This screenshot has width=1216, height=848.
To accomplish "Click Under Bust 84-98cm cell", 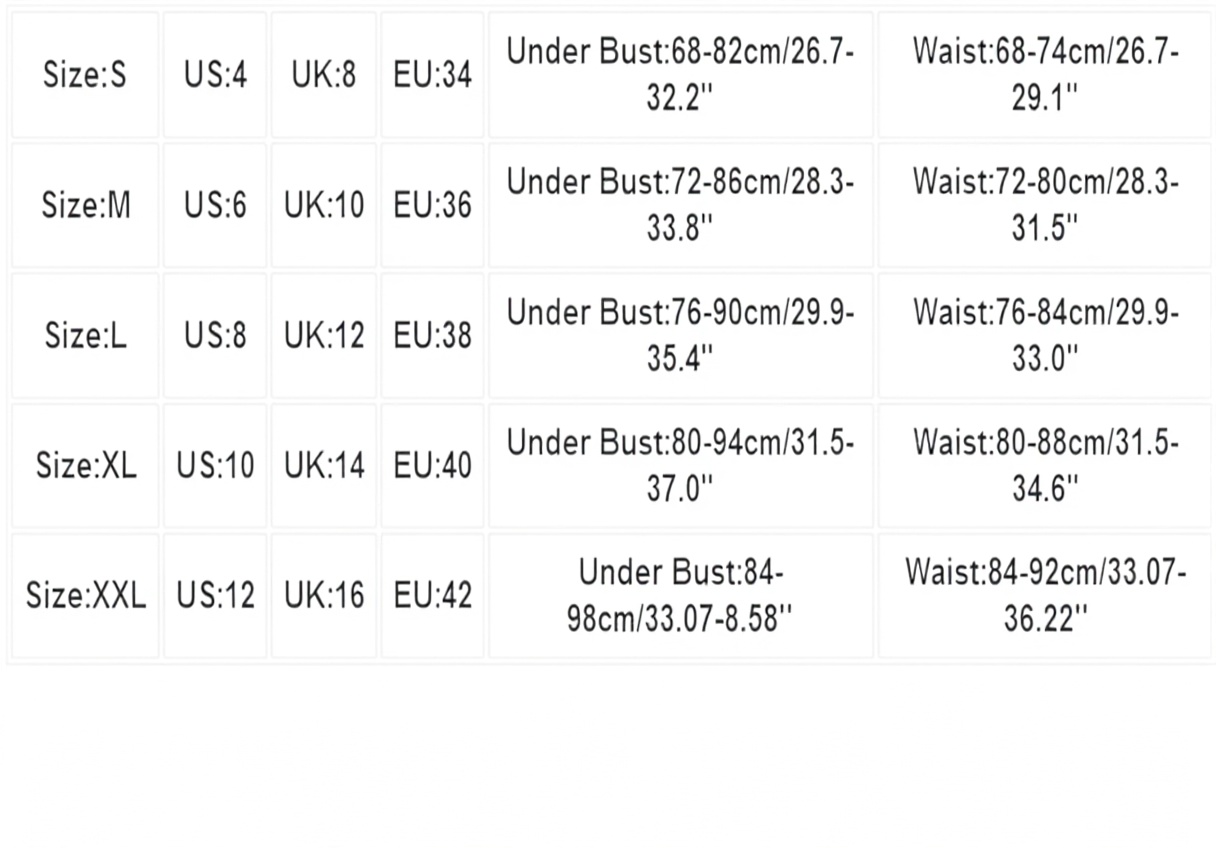I will point(680,595).
